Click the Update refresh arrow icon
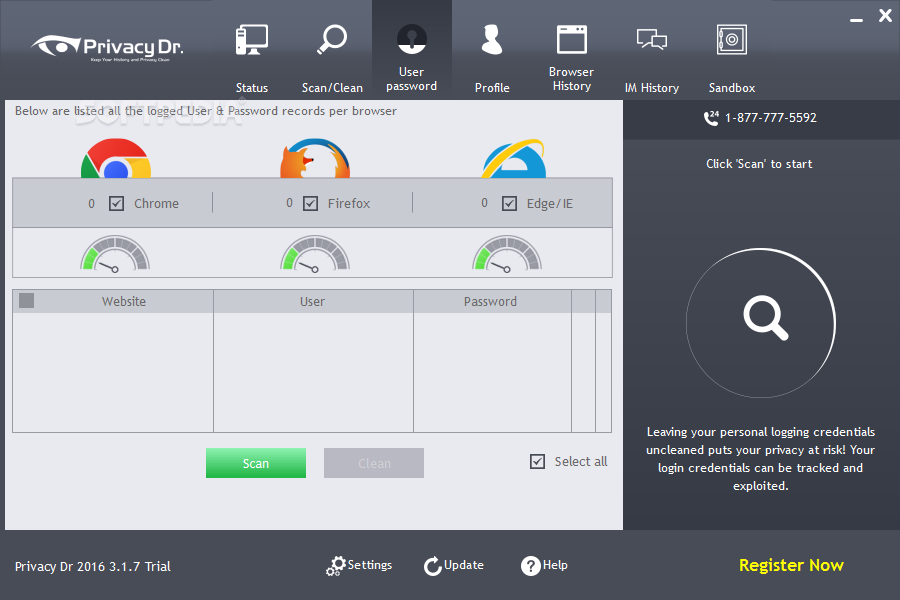 433,566
